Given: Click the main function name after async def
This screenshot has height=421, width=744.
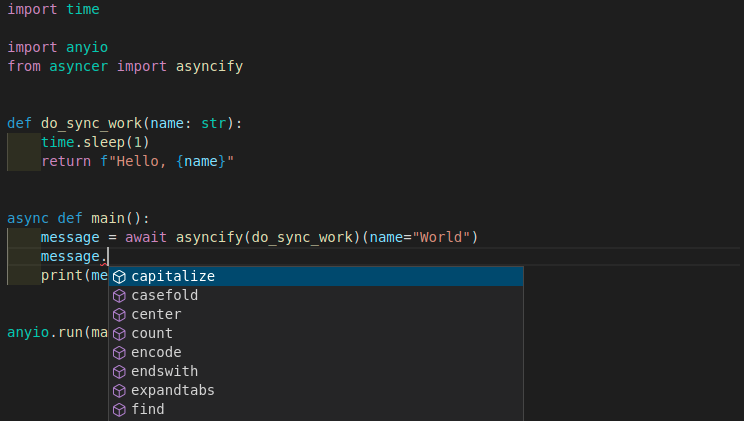Looking at the screenshot, I should (x=108, y=218).
